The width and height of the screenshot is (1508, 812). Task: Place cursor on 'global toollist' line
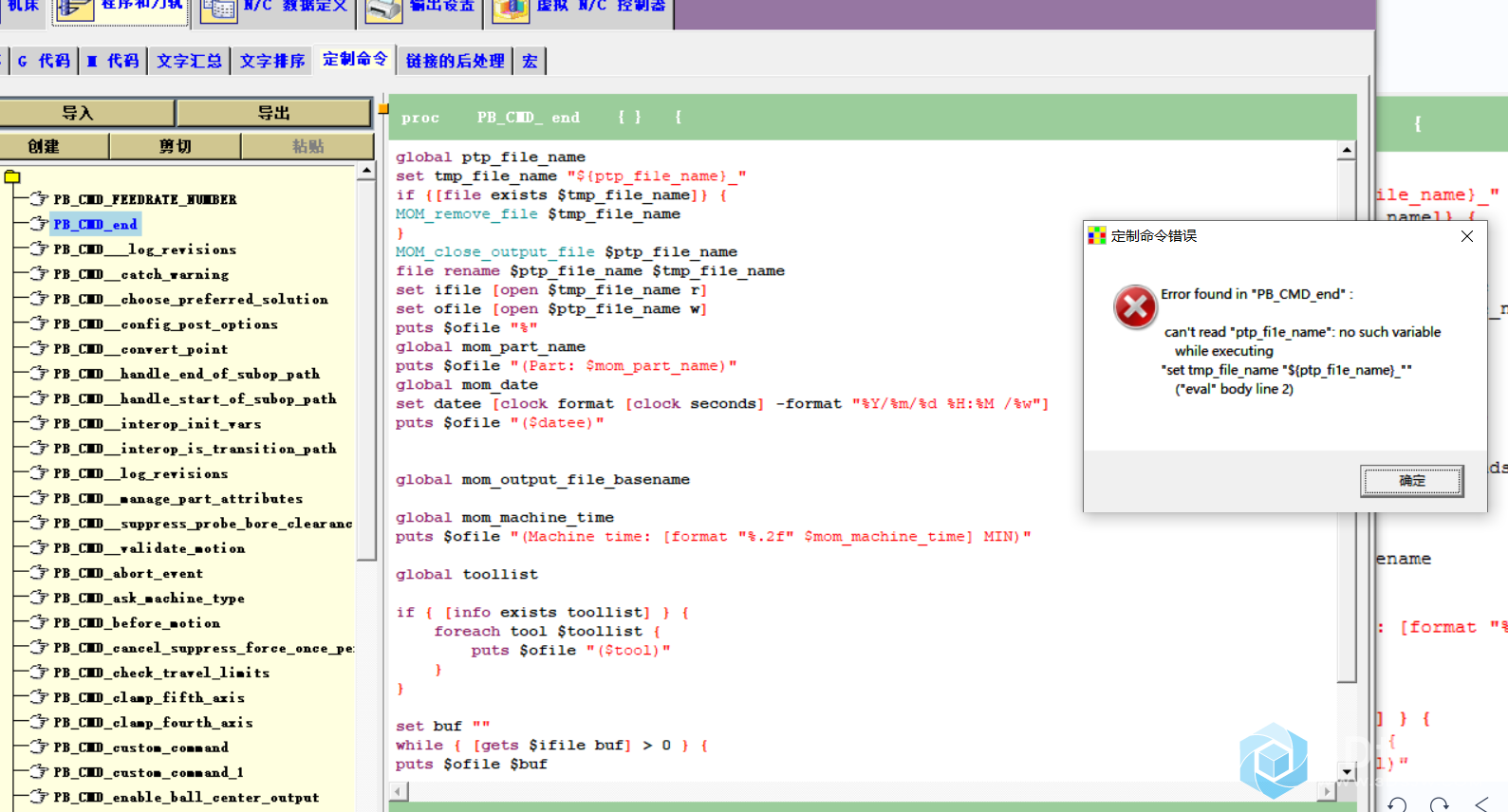click(467, 574)
